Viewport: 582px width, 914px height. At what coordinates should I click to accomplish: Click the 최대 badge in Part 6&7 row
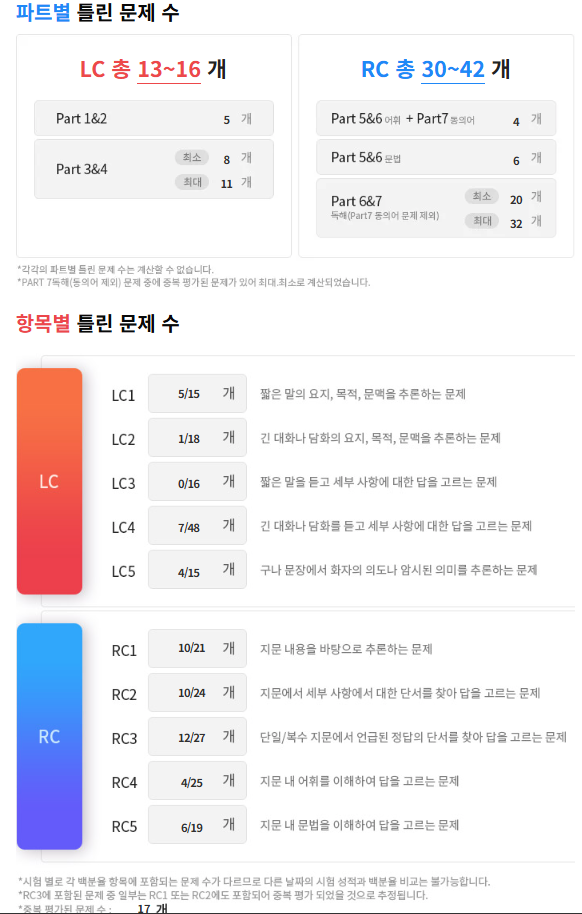[x=482, y=221]
